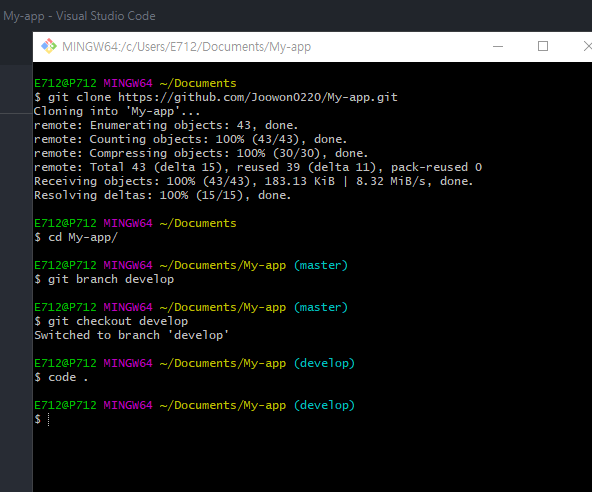Click the 'Resolving deltas: 100%' line
Image resolution: width=592 pixels, height=492 pixels.
coord(162,195)
